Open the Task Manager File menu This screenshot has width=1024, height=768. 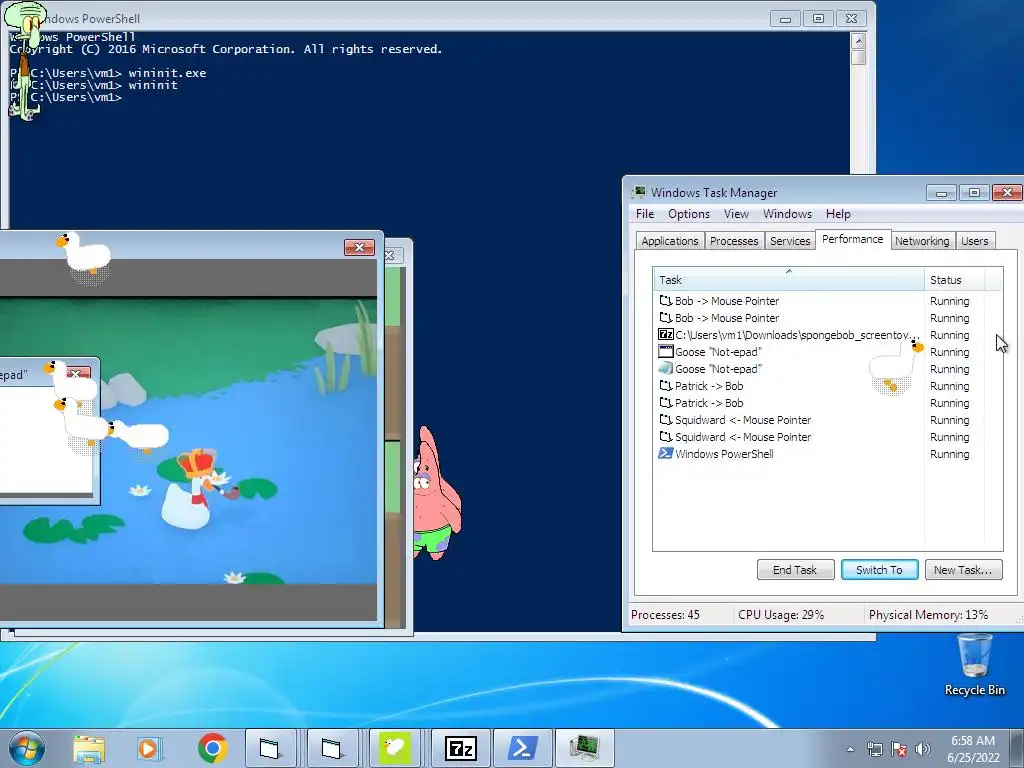tap(645, 214)
